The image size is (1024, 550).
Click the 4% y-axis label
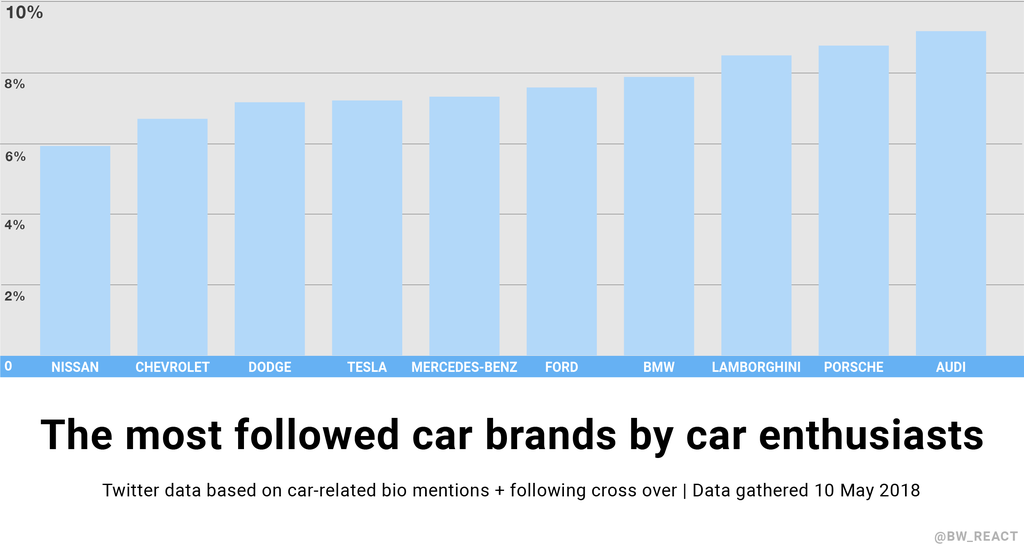(x=14, y=225)
